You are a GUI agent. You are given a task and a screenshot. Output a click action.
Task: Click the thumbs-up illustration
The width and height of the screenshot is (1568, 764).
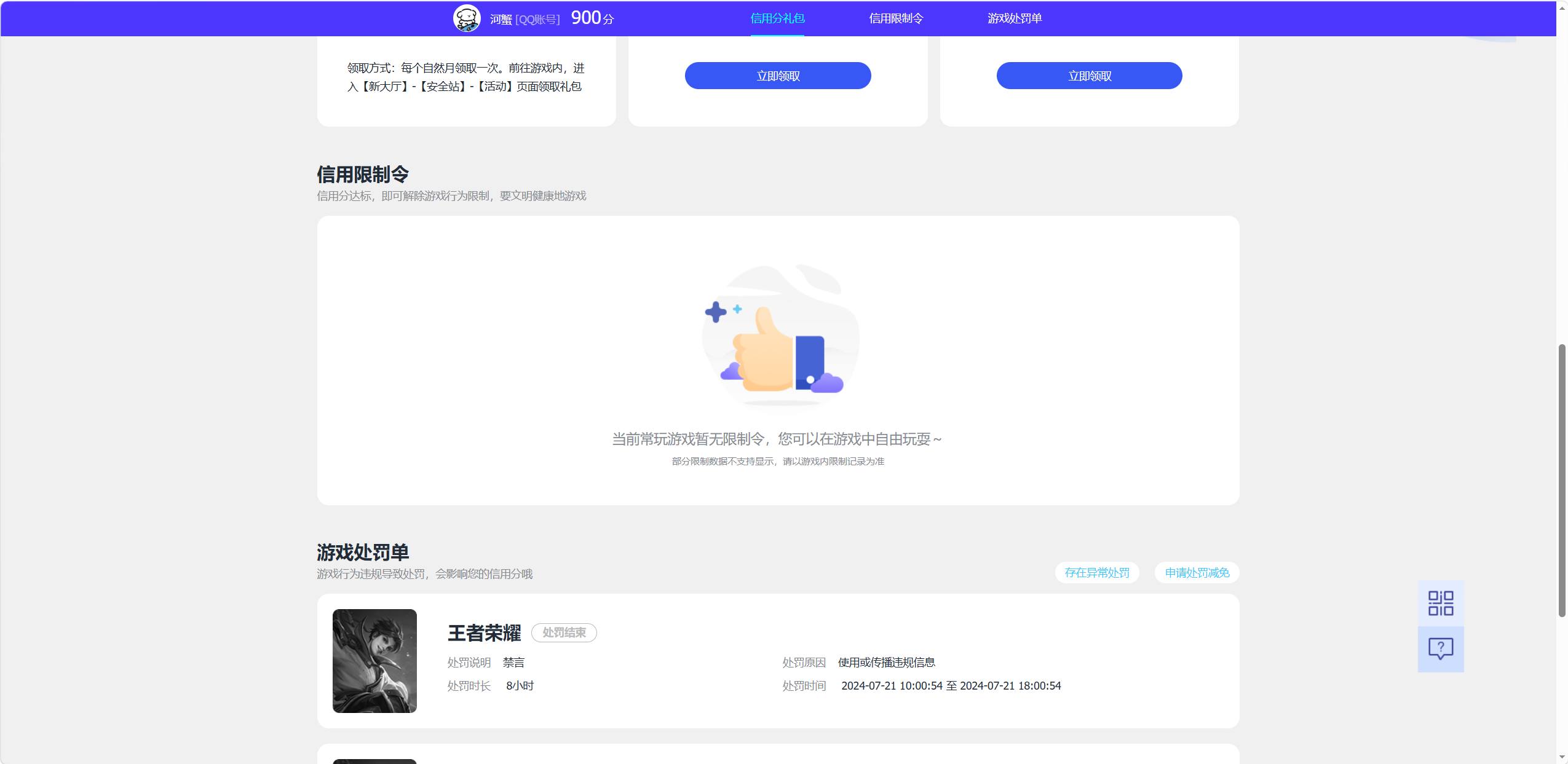pyautogui.click(x=780, y=336)
